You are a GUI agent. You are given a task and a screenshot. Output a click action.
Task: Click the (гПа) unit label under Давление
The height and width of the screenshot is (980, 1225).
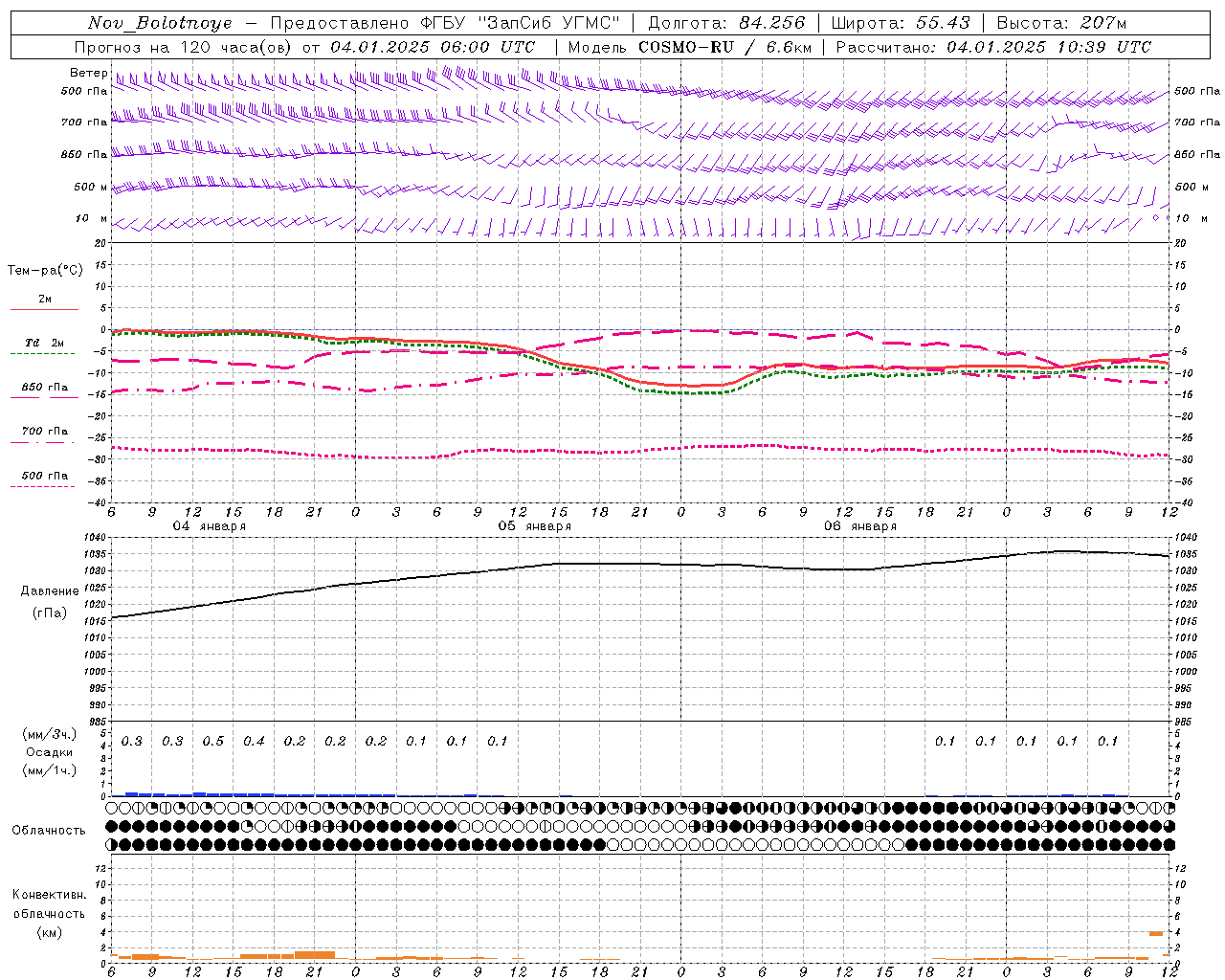point(50,613)
